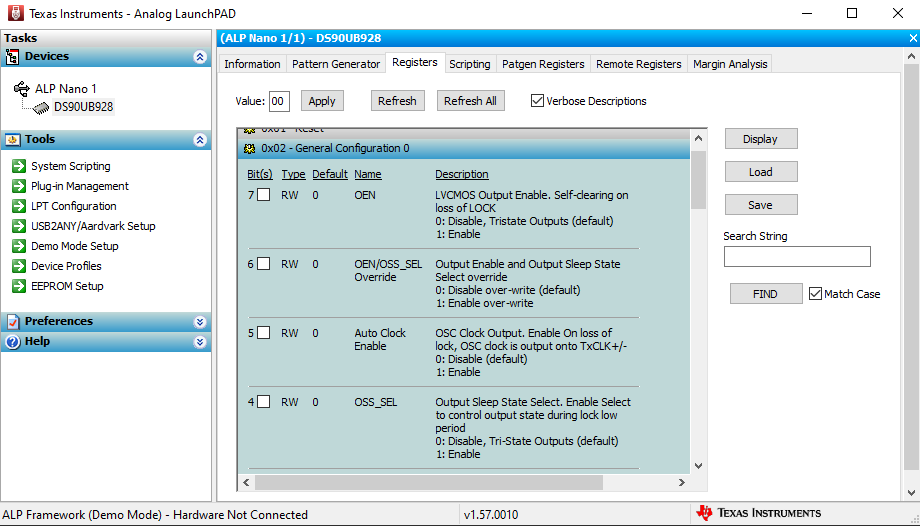Viewport: 920px width, 526px height.
Task: Click the Search String input field
Action: pyautogui.click(x=797, y=257)
